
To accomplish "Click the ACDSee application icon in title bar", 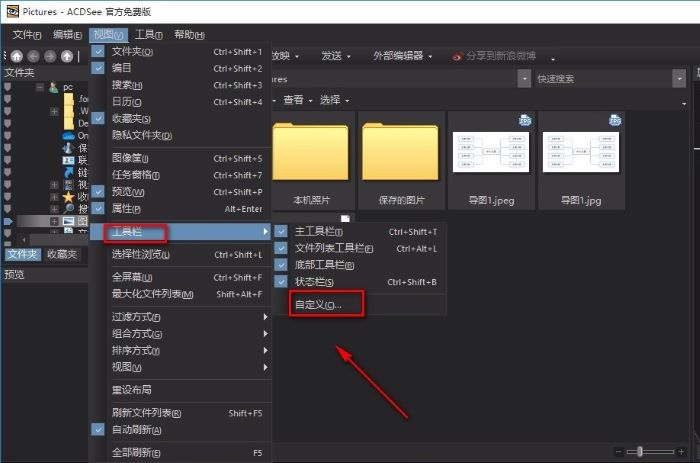I will pyautogui.click(x=12, y=11).
